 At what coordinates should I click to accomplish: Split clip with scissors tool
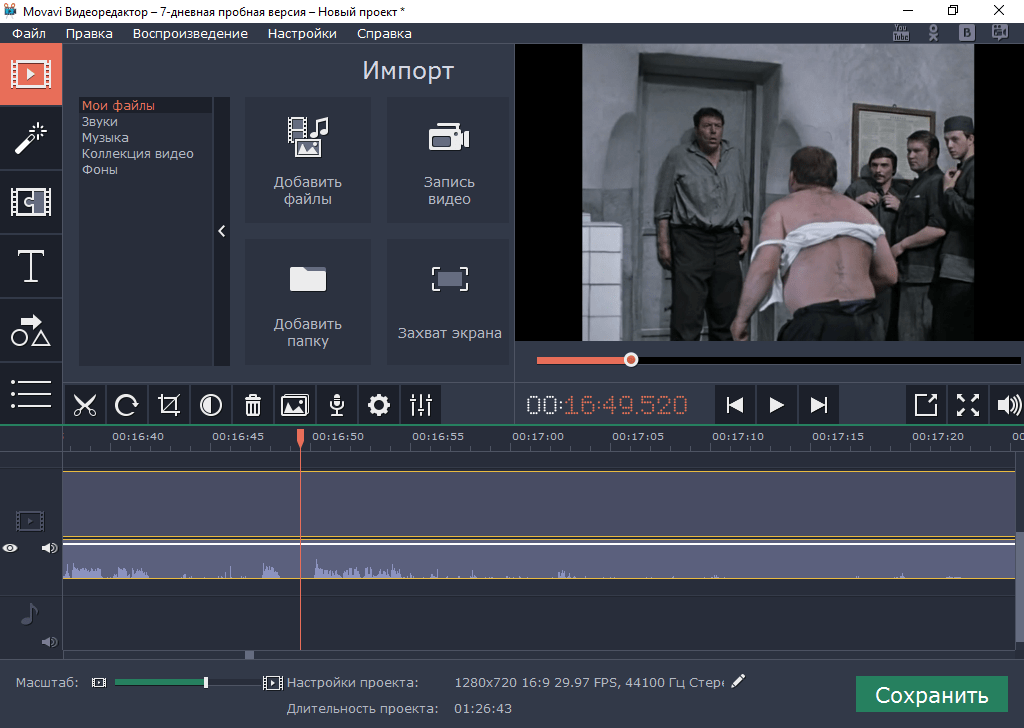(85, 405)
